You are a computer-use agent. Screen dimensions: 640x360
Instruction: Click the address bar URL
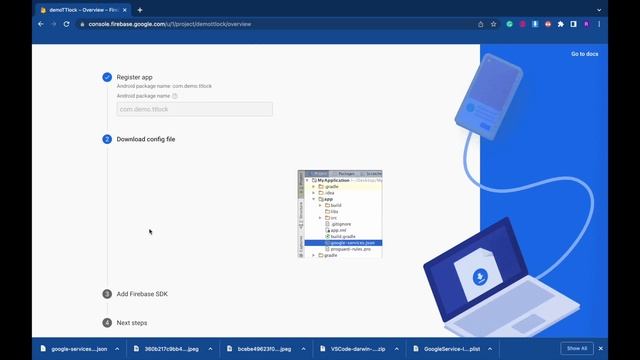[170, 24]
